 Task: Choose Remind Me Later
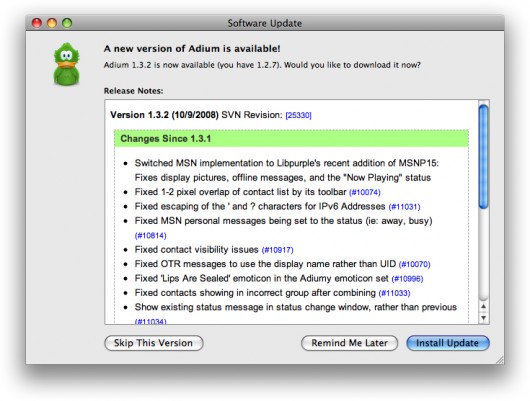tap(349, 343)
